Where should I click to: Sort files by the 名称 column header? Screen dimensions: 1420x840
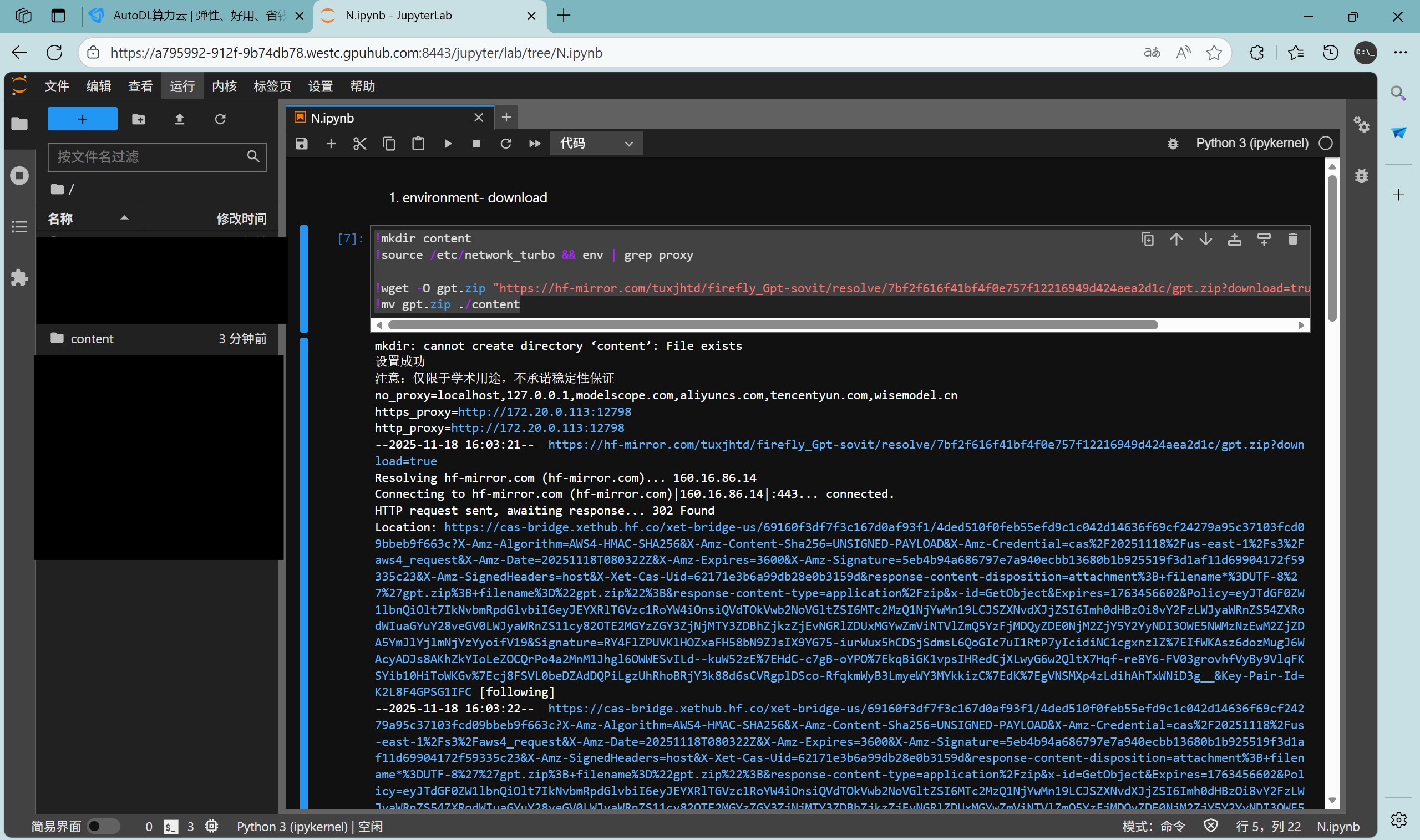coord(60,218)
